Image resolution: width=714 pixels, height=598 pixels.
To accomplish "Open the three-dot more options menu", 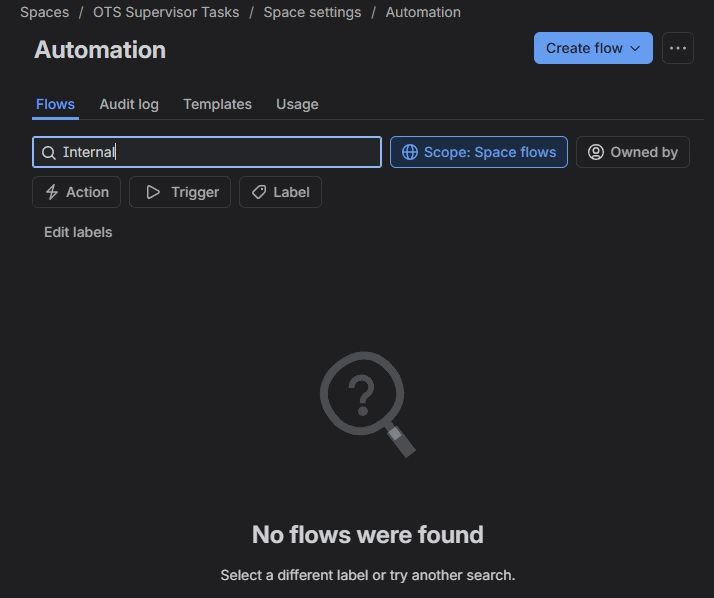I will (678, 48).
